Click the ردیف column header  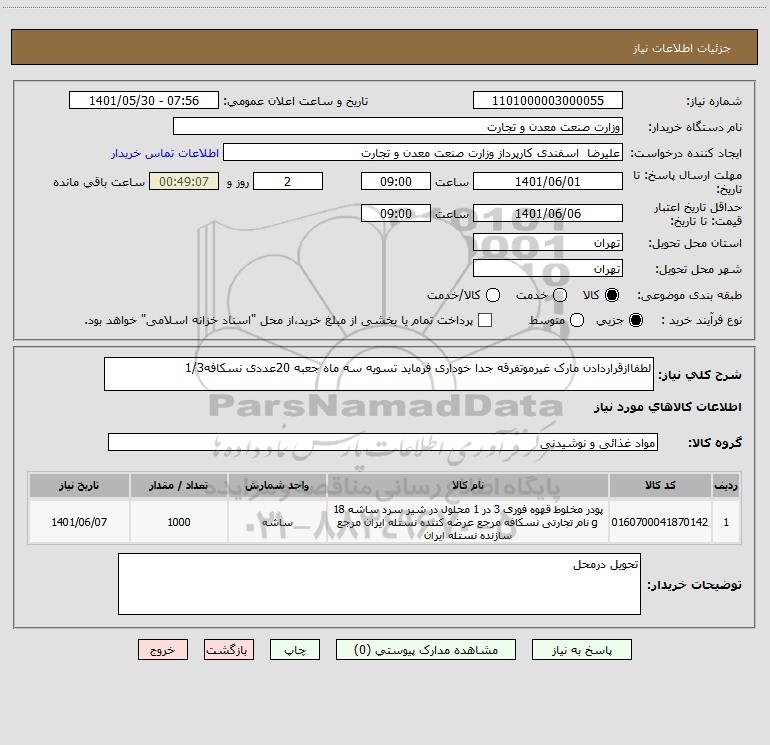726,485
